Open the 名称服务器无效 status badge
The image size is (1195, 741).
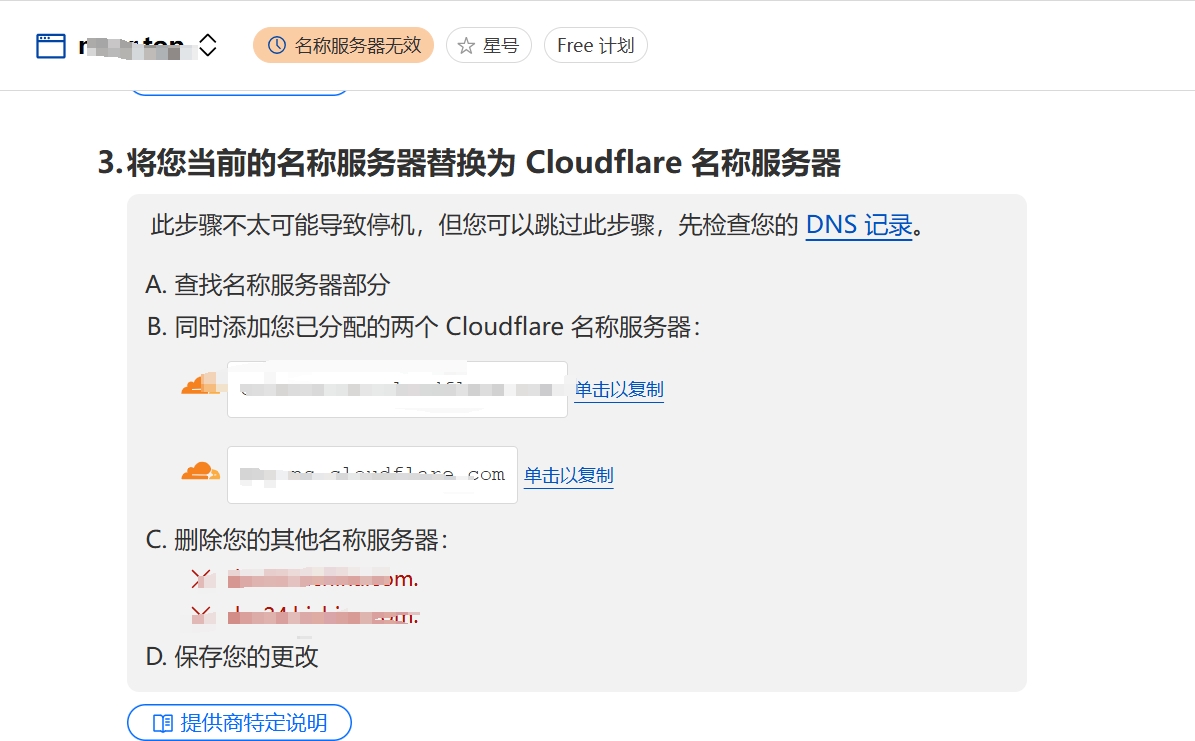point(343,46)
